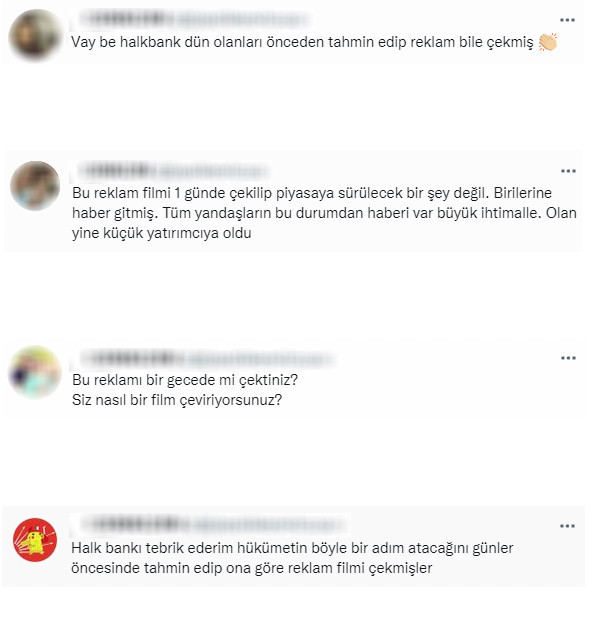Click blurred handle above 'Vay be halkbank' tweet

pos(243,19)
